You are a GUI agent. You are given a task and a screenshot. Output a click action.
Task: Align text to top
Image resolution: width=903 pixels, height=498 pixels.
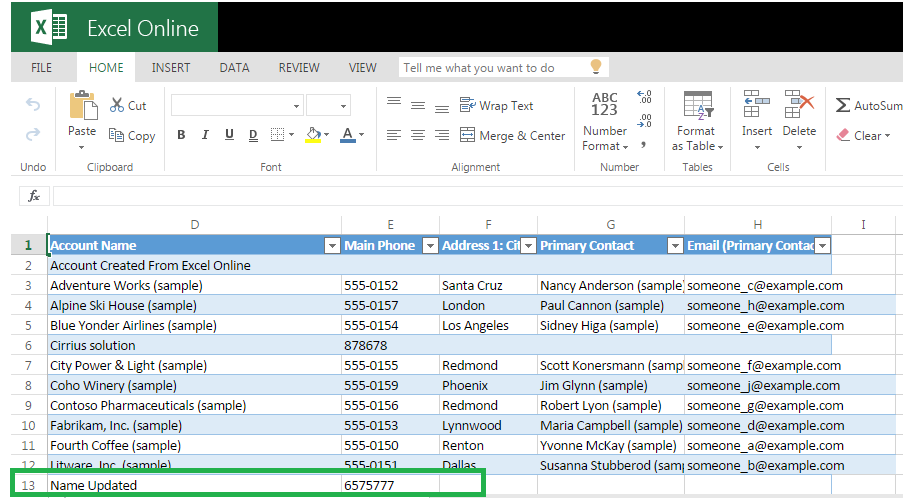click(394, 102)
